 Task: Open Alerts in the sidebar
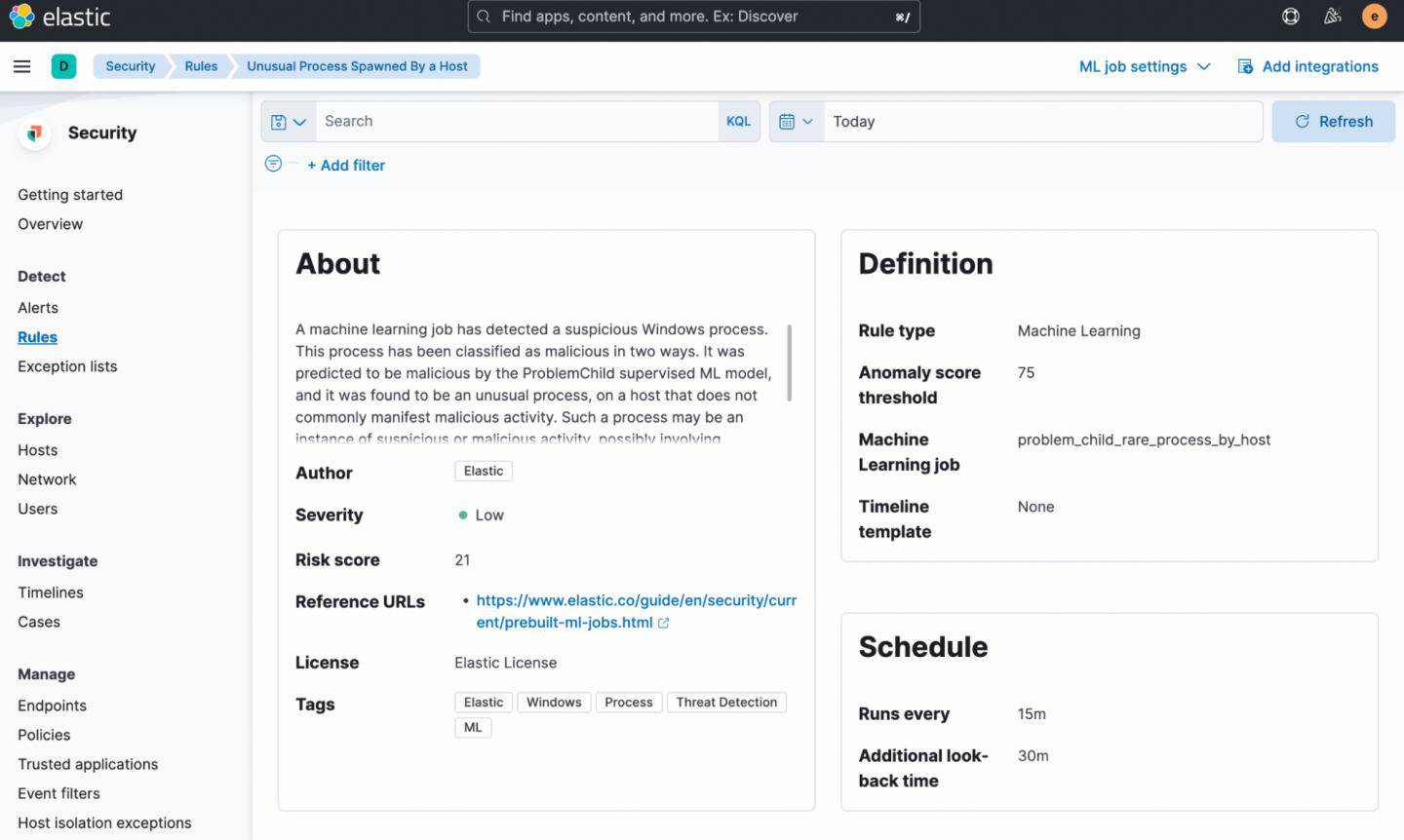[38, 308]
